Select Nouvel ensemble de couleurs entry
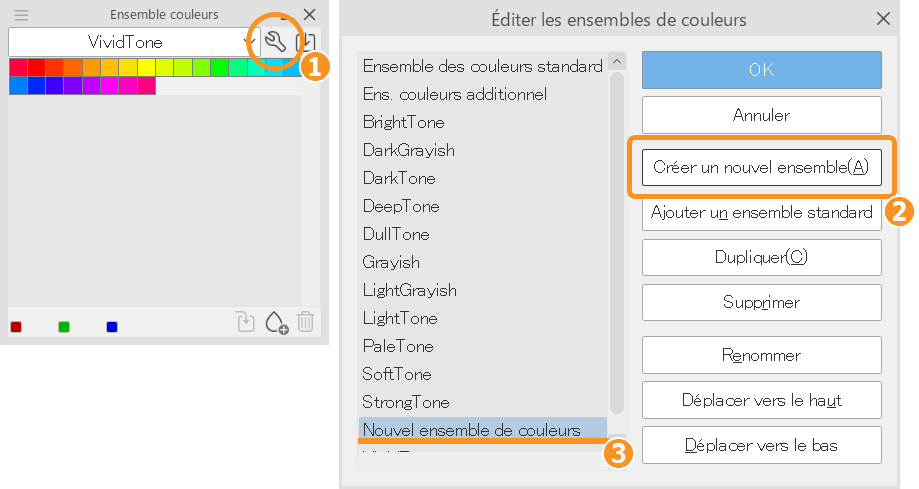919x489 pixels. [471, 430]
